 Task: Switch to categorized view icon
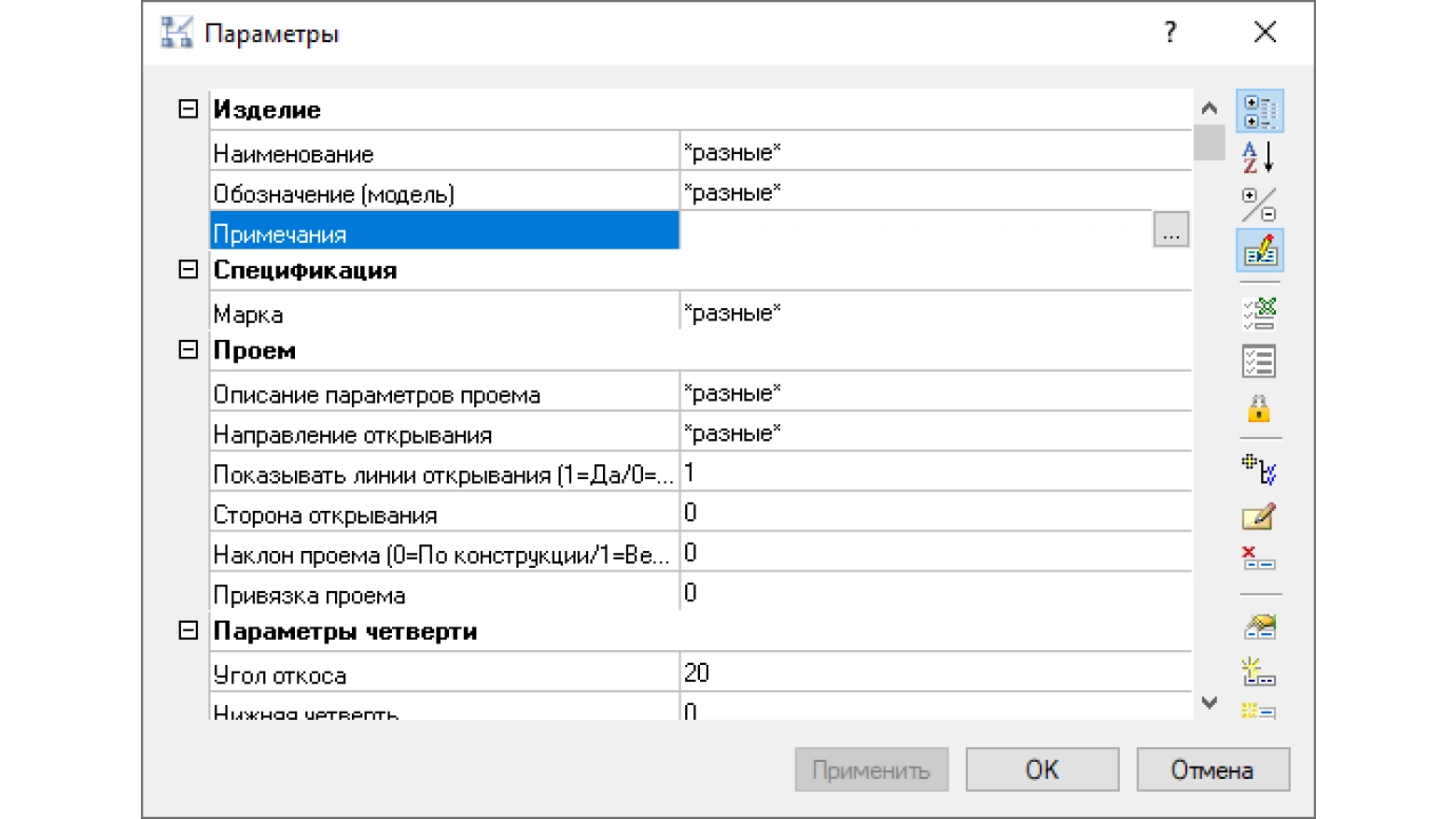pyautogui.click(x=1259, y=111)
